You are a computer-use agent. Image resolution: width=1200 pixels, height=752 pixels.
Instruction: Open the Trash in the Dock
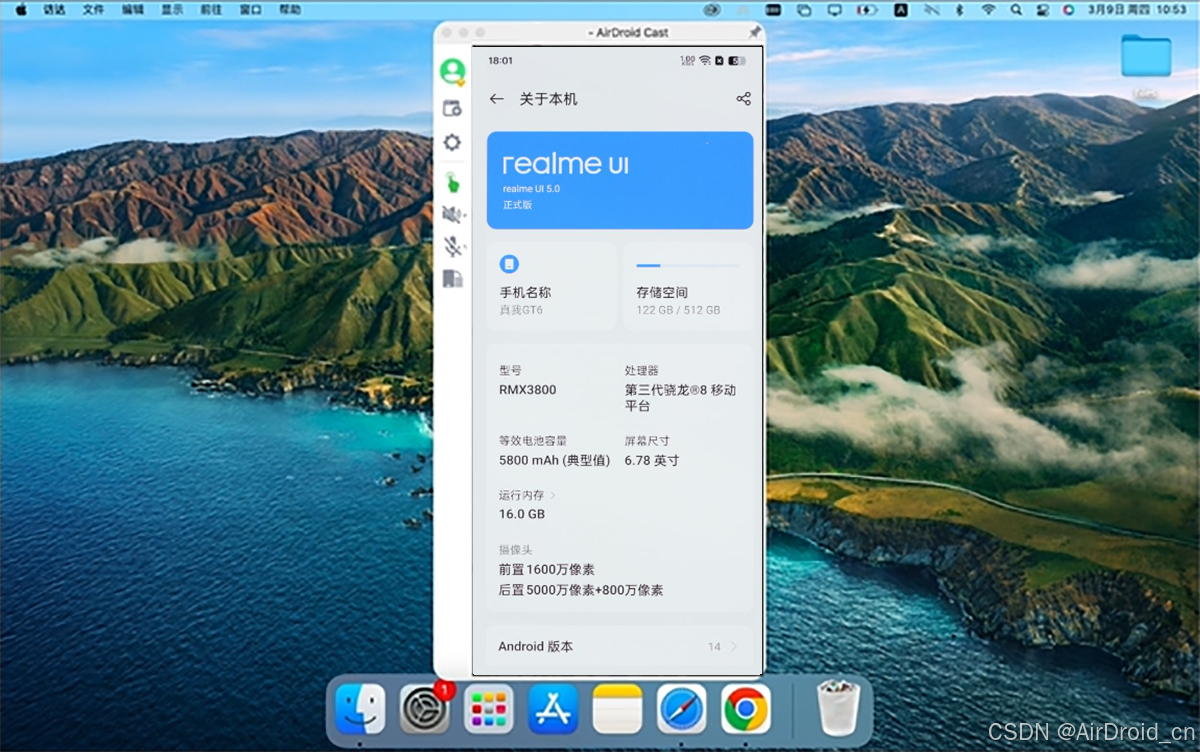click(838, 708)
